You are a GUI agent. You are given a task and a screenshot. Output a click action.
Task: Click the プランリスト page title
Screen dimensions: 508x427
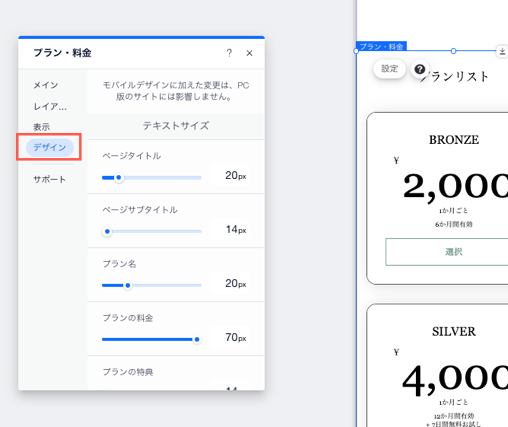pyautogui.click(x=455, y=77)
